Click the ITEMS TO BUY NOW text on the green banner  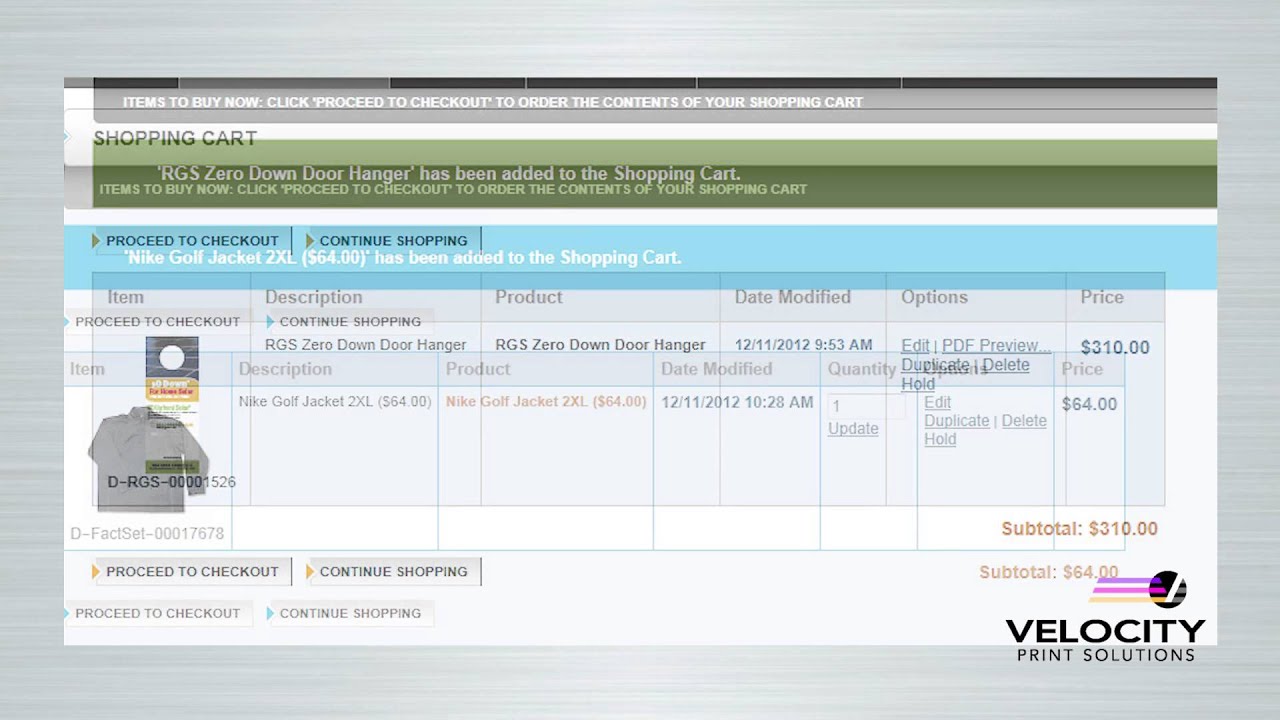point(453,189)
